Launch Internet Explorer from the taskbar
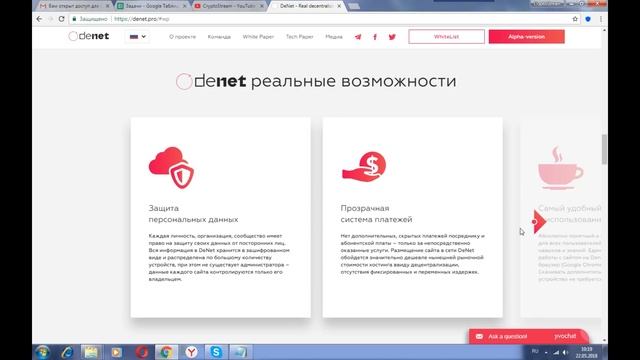This screenshot has width=640, height=360. pos(67,352)
